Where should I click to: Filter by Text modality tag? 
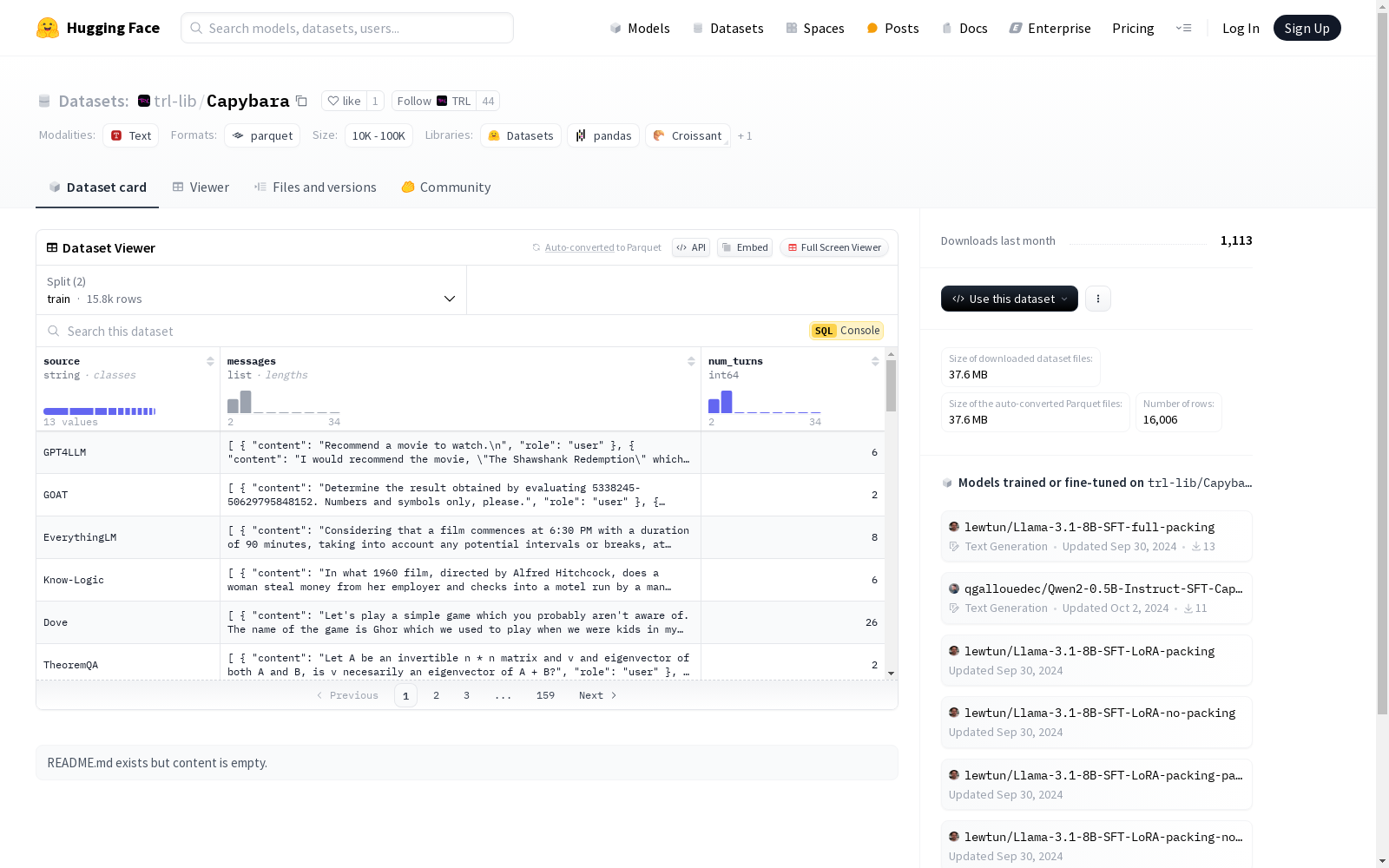pos(130,135)
